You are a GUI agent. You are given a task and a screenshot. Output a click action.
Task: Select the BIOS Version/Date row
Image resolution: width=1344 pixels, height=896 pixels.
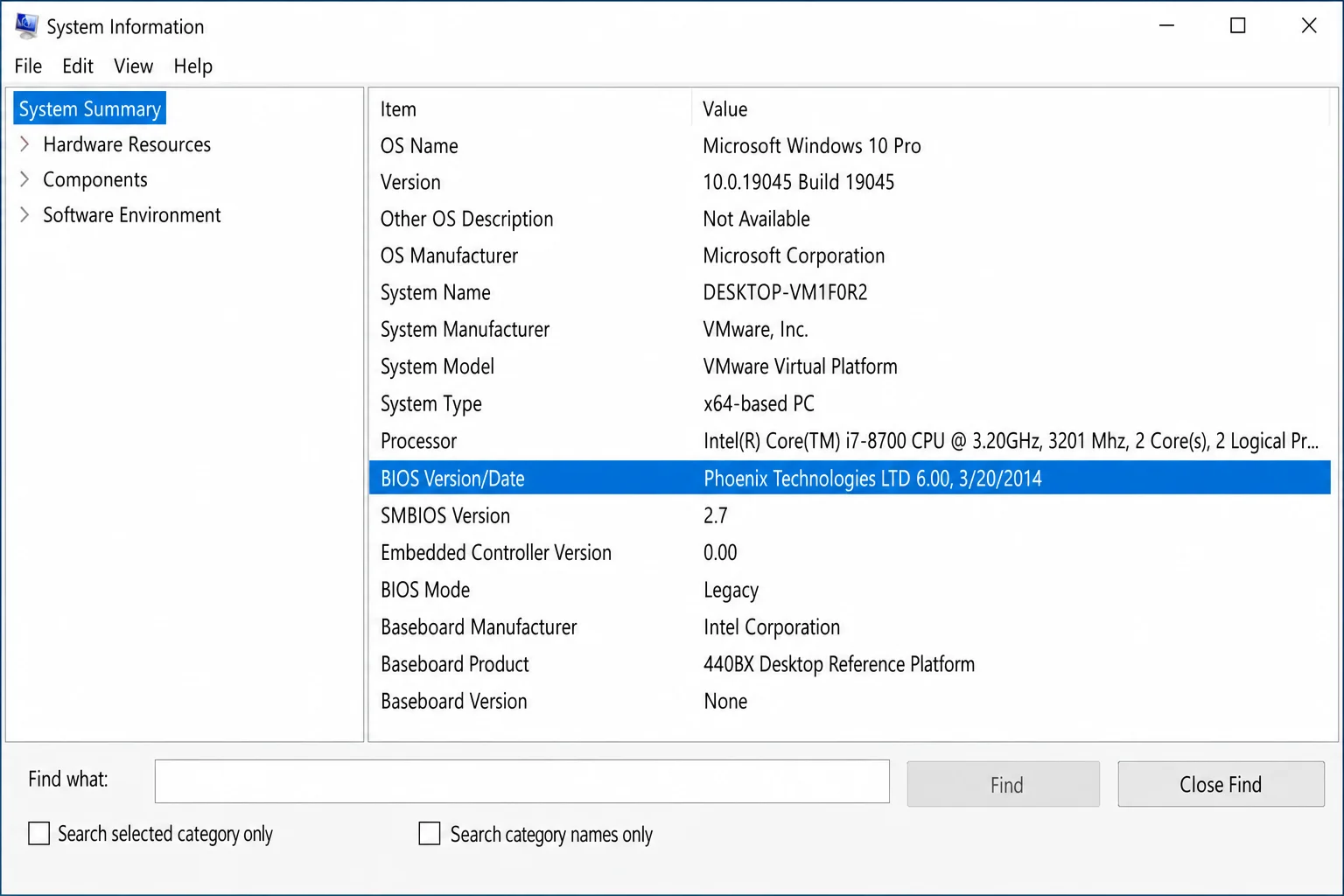tap(850, 478)
